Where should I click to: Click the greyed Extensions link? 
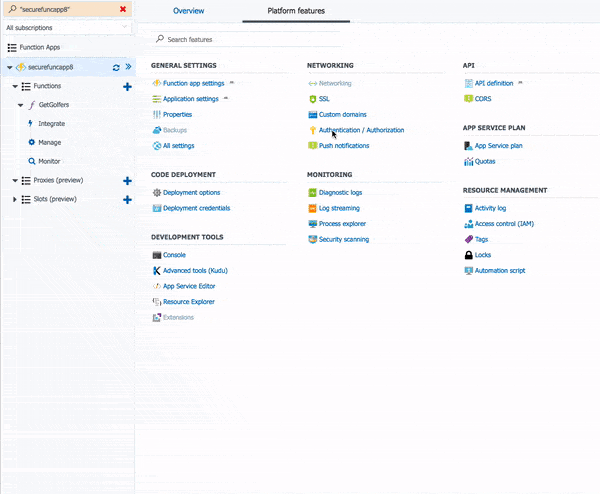[x=178, y=317]
